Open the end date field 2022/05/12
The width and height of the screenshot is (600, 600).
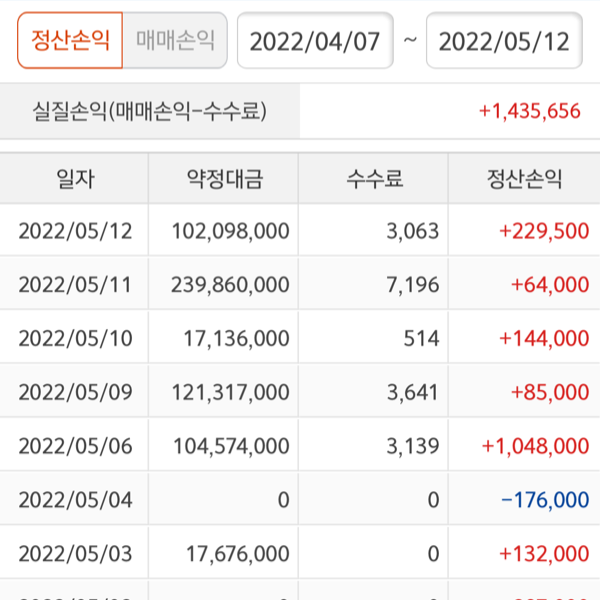(x=504, y=41)
